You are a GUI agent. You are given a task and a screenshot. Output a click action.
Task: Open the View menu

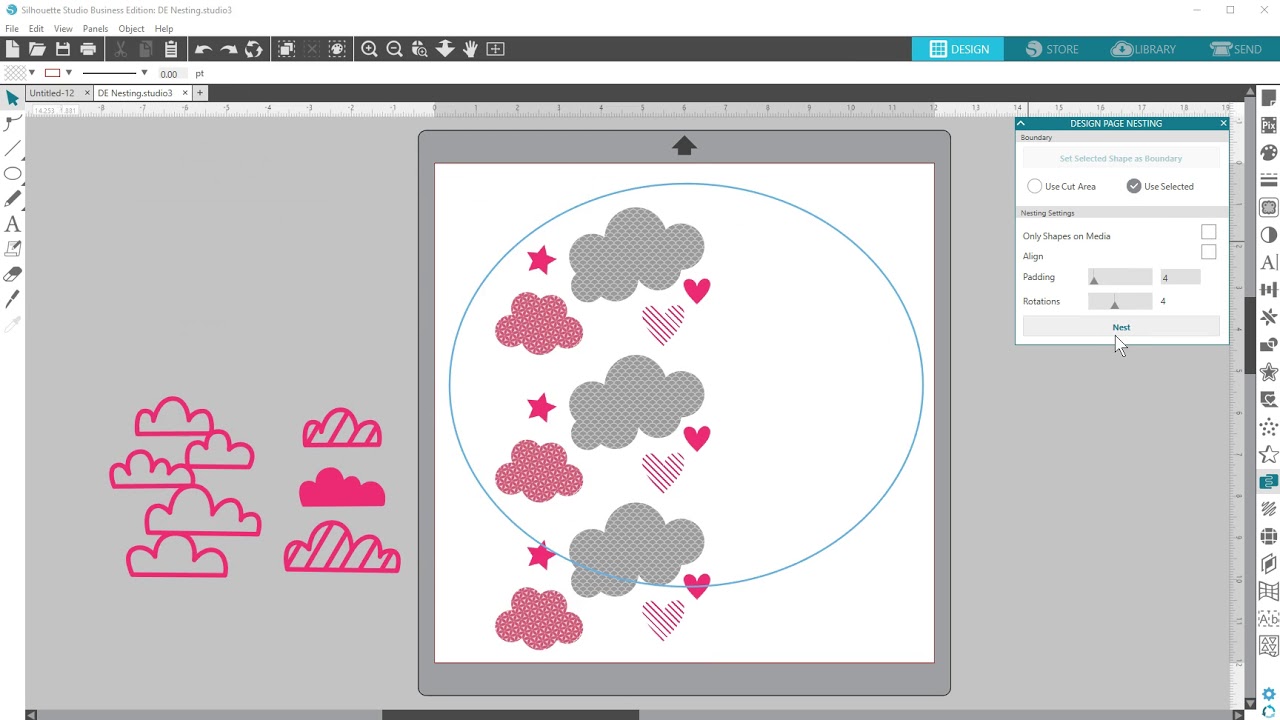[x=63, y=29]
